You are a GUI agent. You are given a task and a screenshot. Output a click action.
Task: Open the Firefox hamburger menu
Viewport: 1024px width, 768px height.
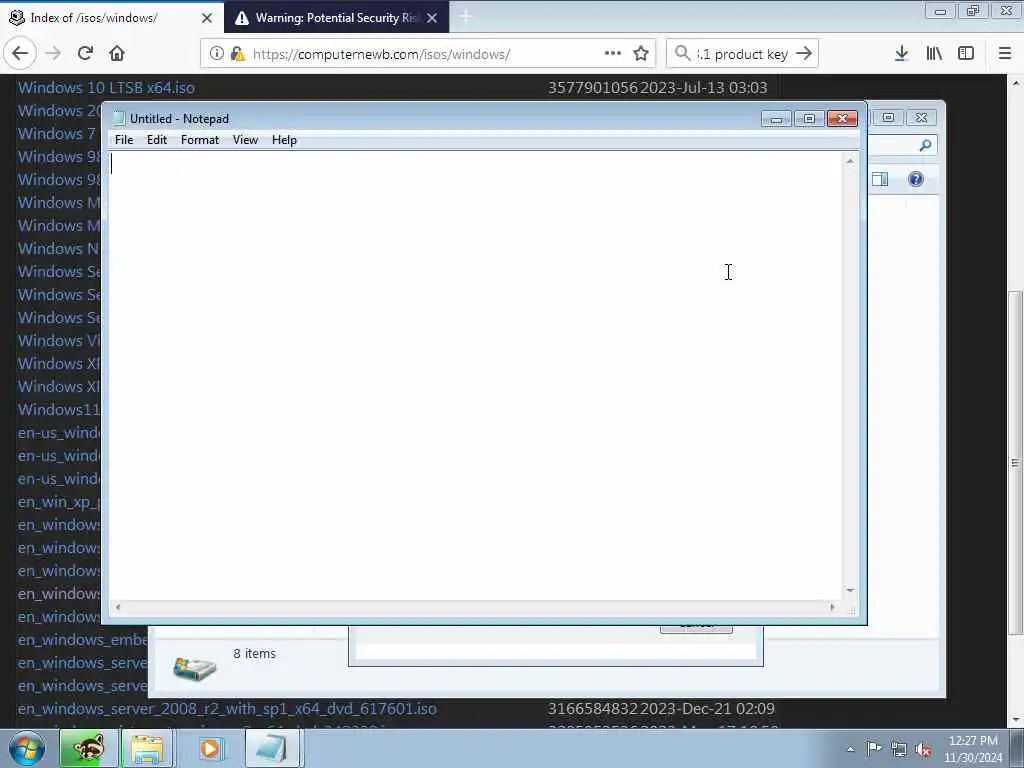[x=1005, y=54]
